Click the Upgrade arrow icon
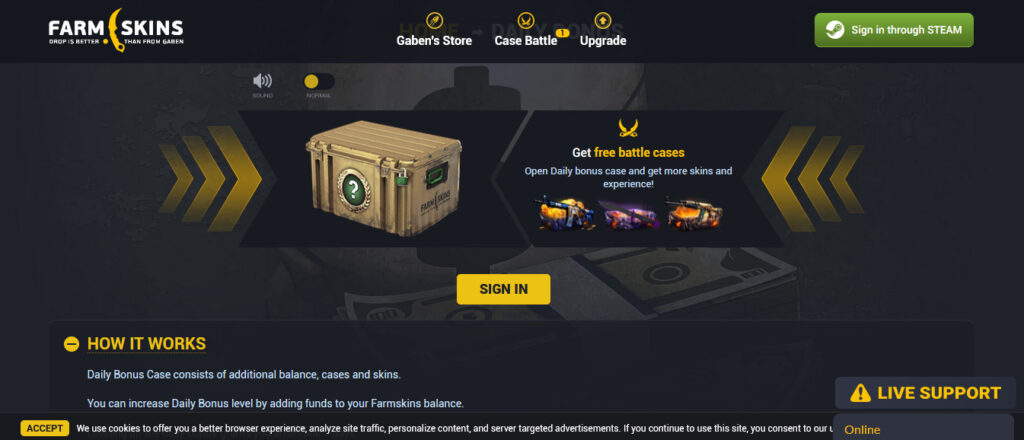The width and height of the screenshot is (1024, 440). click(x=603, y=20)
